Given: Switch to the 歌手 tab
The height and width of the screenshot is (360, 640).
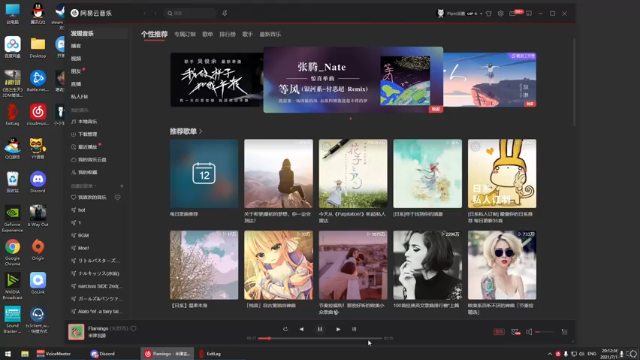Looking at the screenshot, I should 247,34.
